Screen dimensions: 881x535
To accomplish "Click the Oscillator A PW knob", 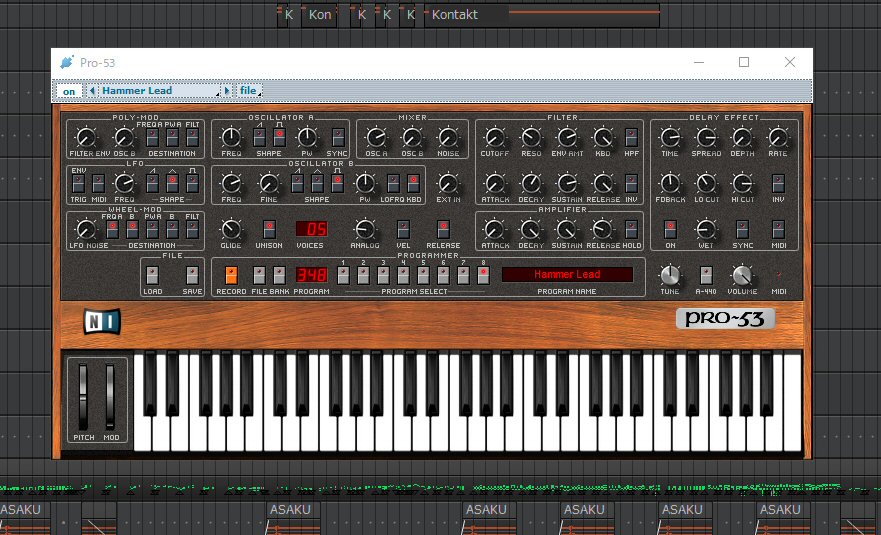I will (307, 138).
